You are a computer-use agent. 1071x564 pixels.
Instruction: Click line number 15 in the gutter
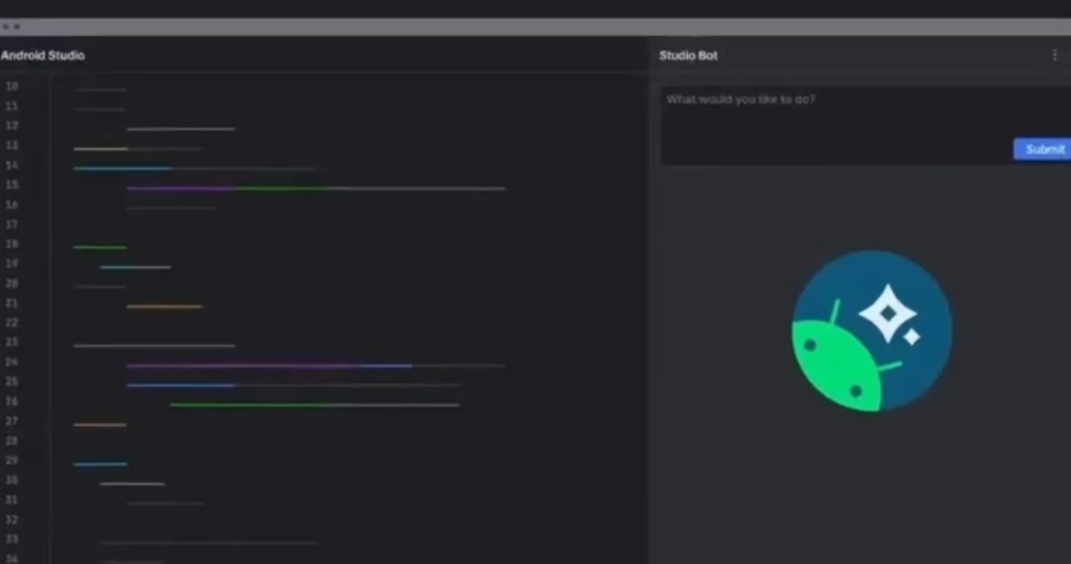[12, 185]
